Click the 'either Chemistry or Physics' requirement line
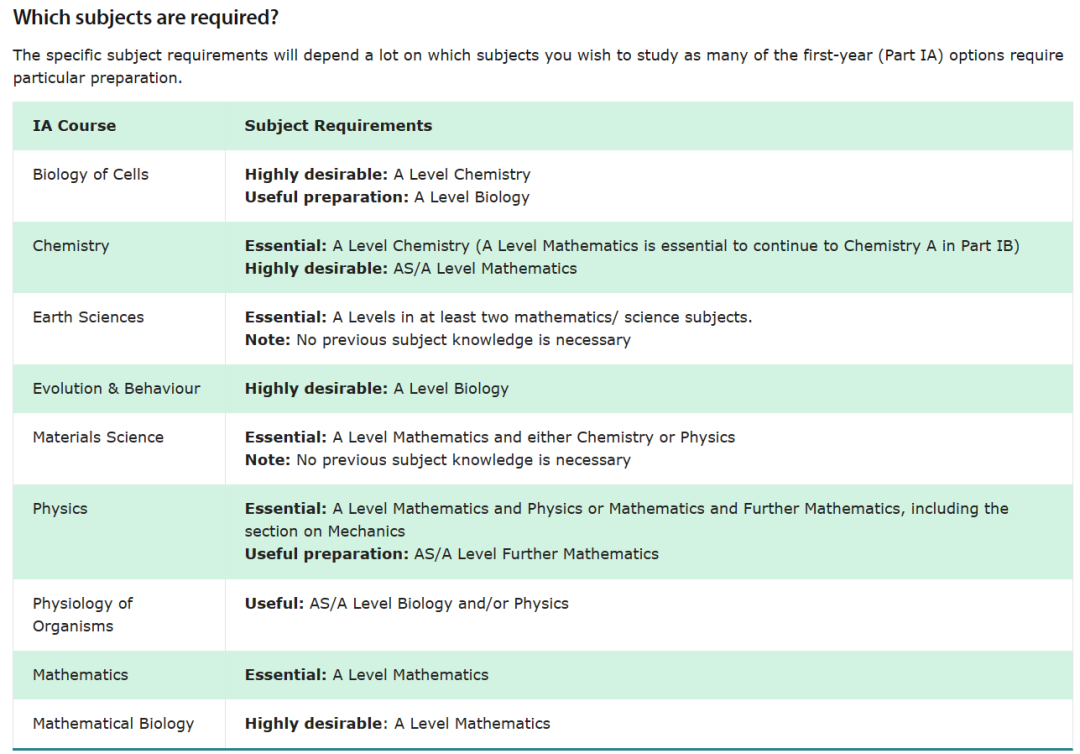Viewport: 1080px width, 754px height. click(489, 437)
